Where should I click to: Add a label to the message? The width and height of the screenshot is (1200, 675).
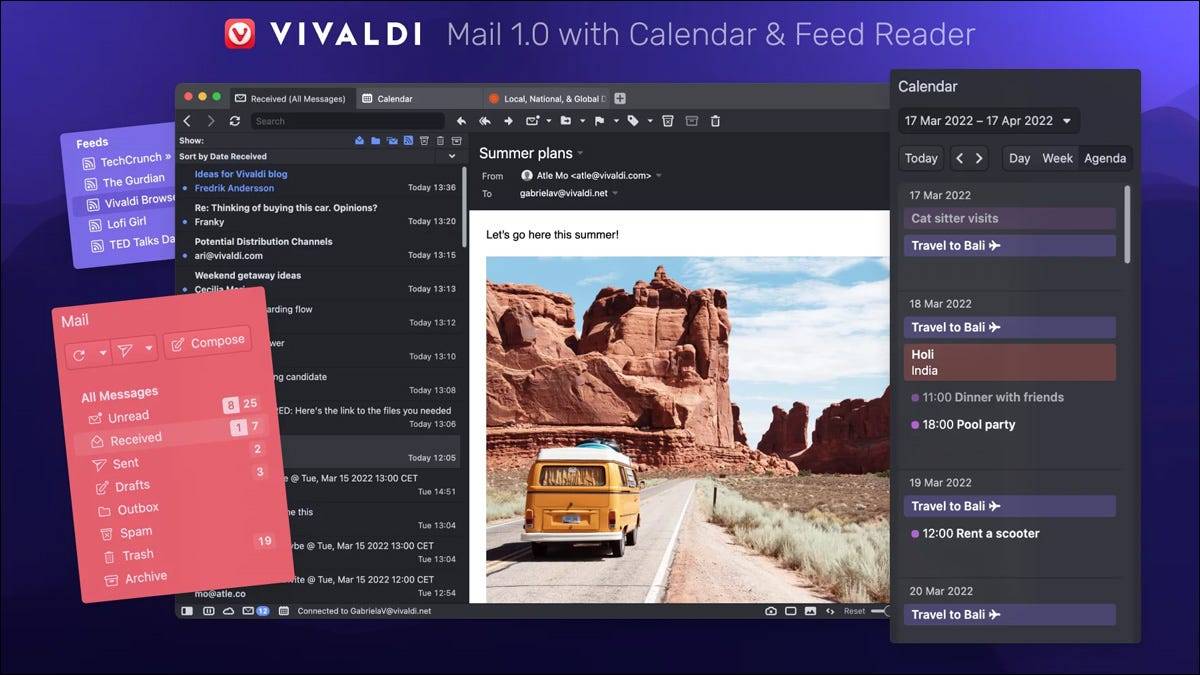click(634, 121)
